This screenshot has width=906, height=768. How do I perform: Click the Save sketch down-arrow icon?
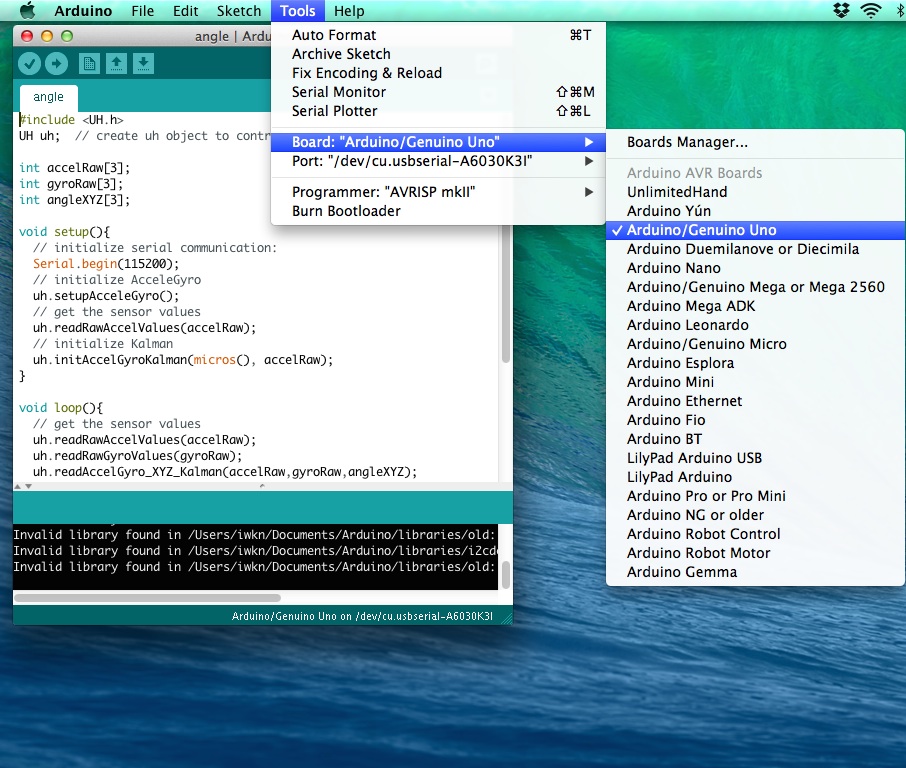click(x=143, y=64)
